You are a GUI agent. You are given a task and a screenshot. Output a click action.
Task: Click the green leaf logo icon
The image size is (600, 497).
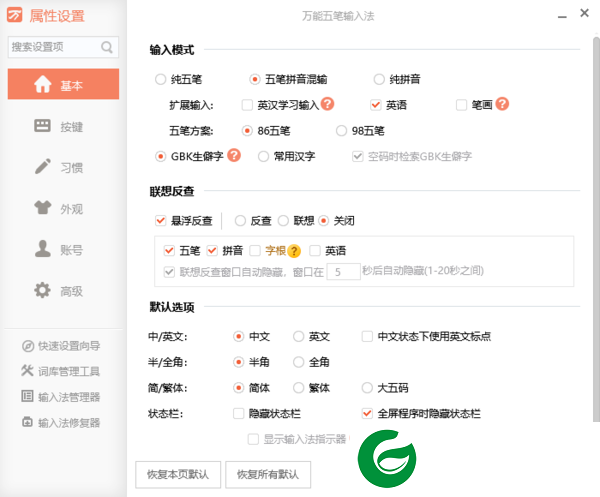387,459
